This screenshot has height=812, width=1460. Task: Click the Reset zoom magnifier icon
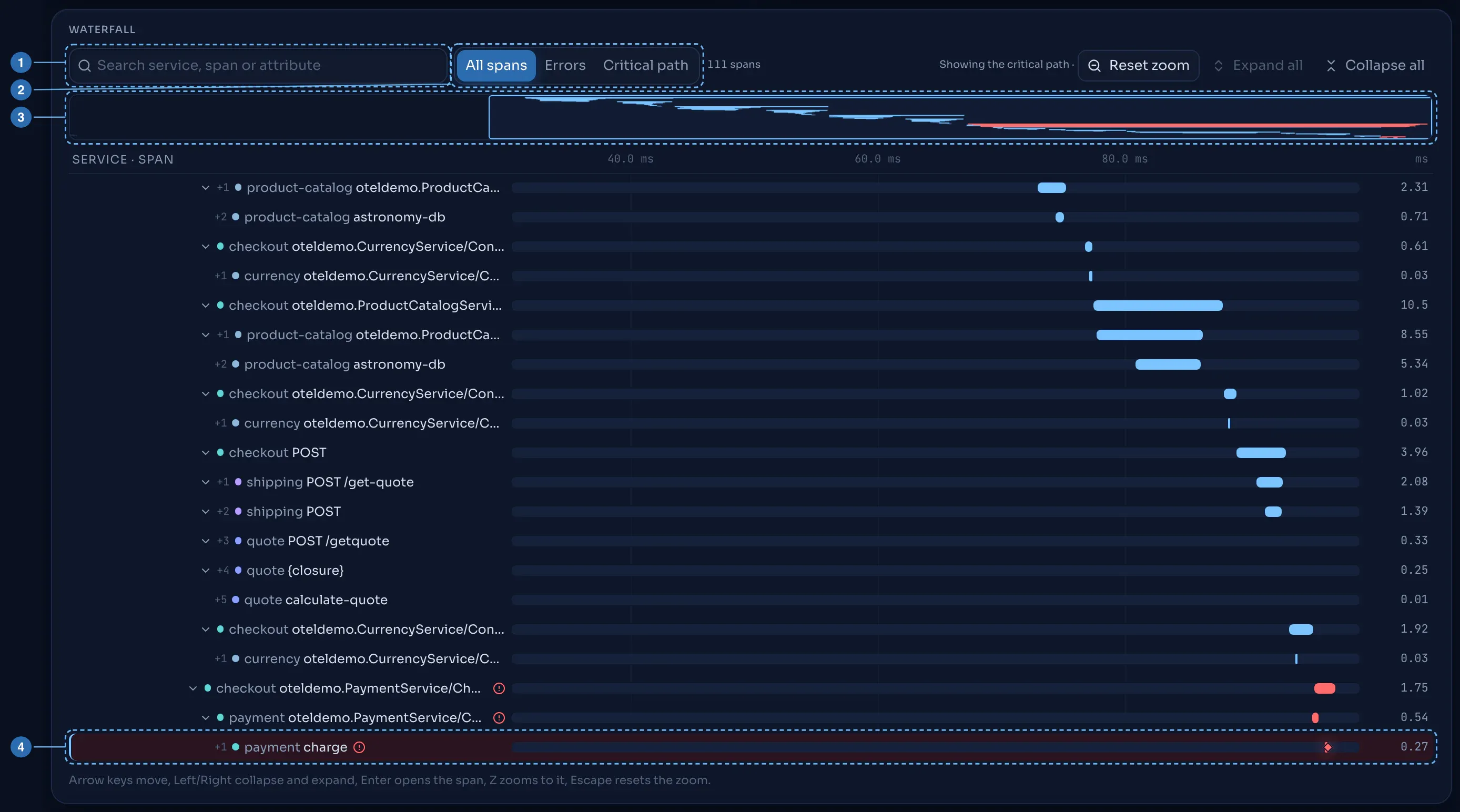pyautogui.click(x=1094, y=66)
